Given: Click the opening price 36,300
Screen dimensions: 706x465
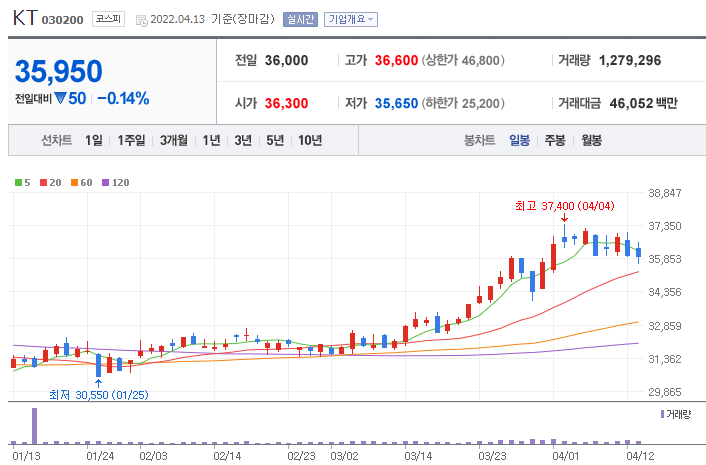Looking at the screenshot, I should (286, 104).
